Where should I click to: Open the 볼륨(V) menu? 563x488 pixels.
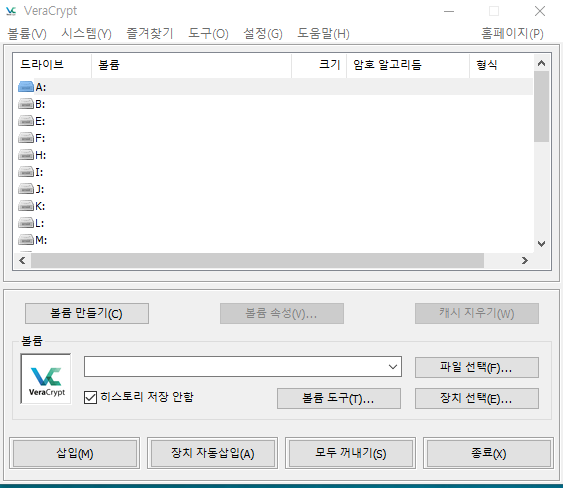[27, 34]
